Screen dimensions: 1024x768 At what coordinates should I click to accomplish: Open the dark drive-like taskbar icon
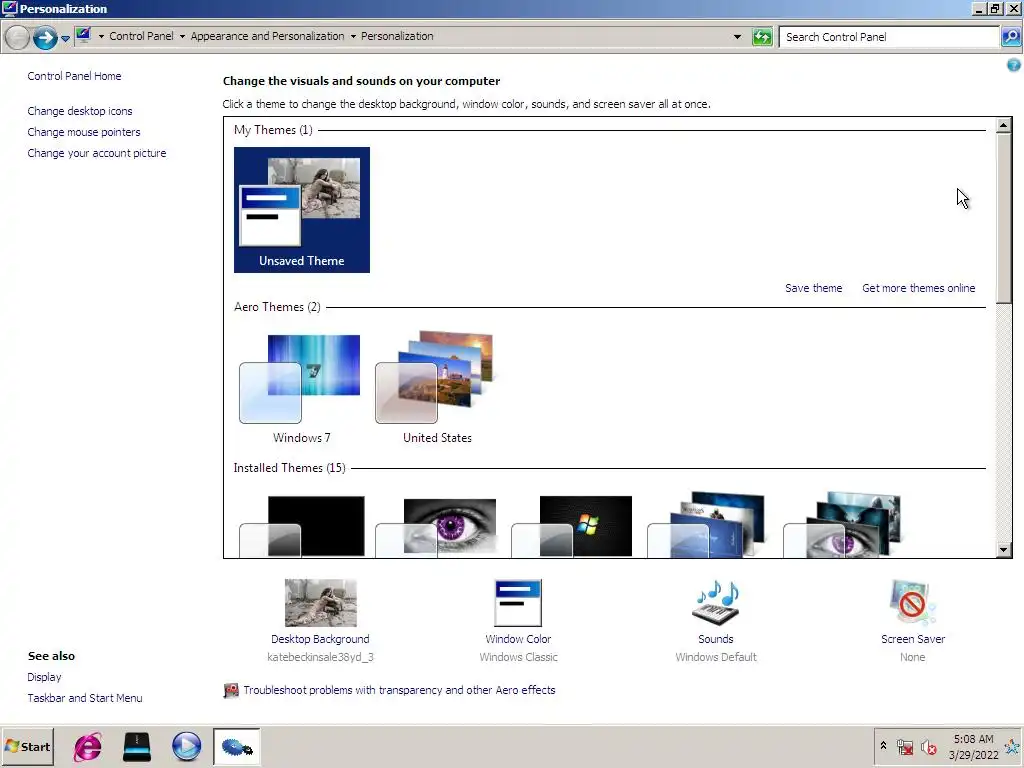point(137,746)
